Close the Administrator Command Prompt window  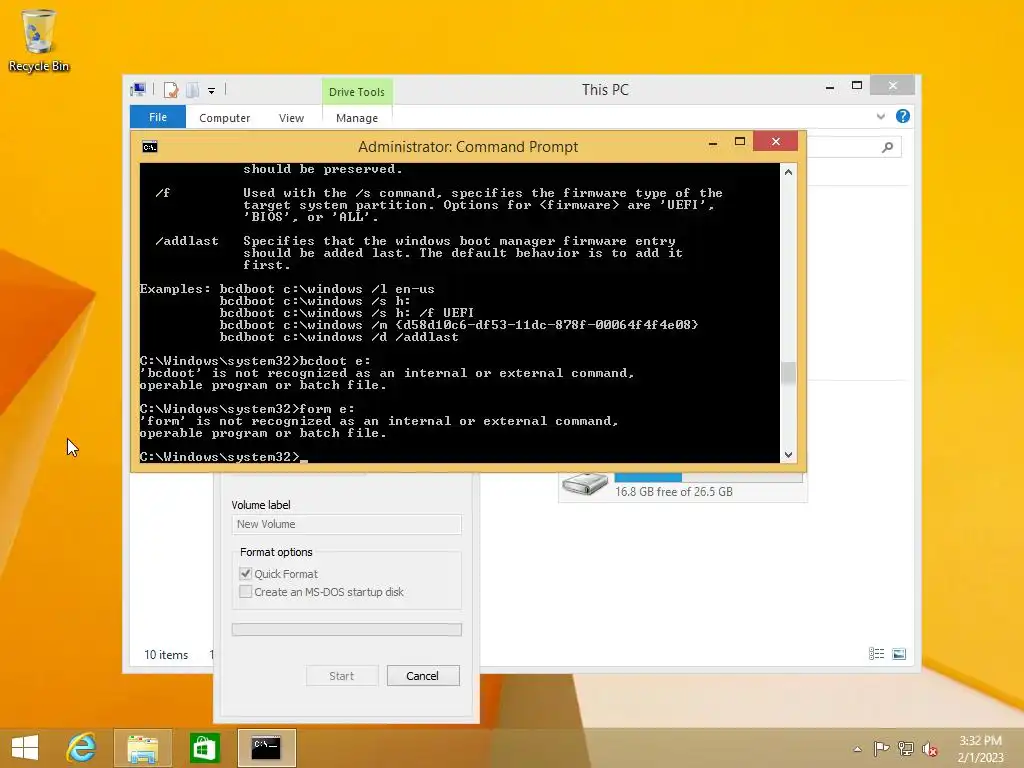[775, 141]
